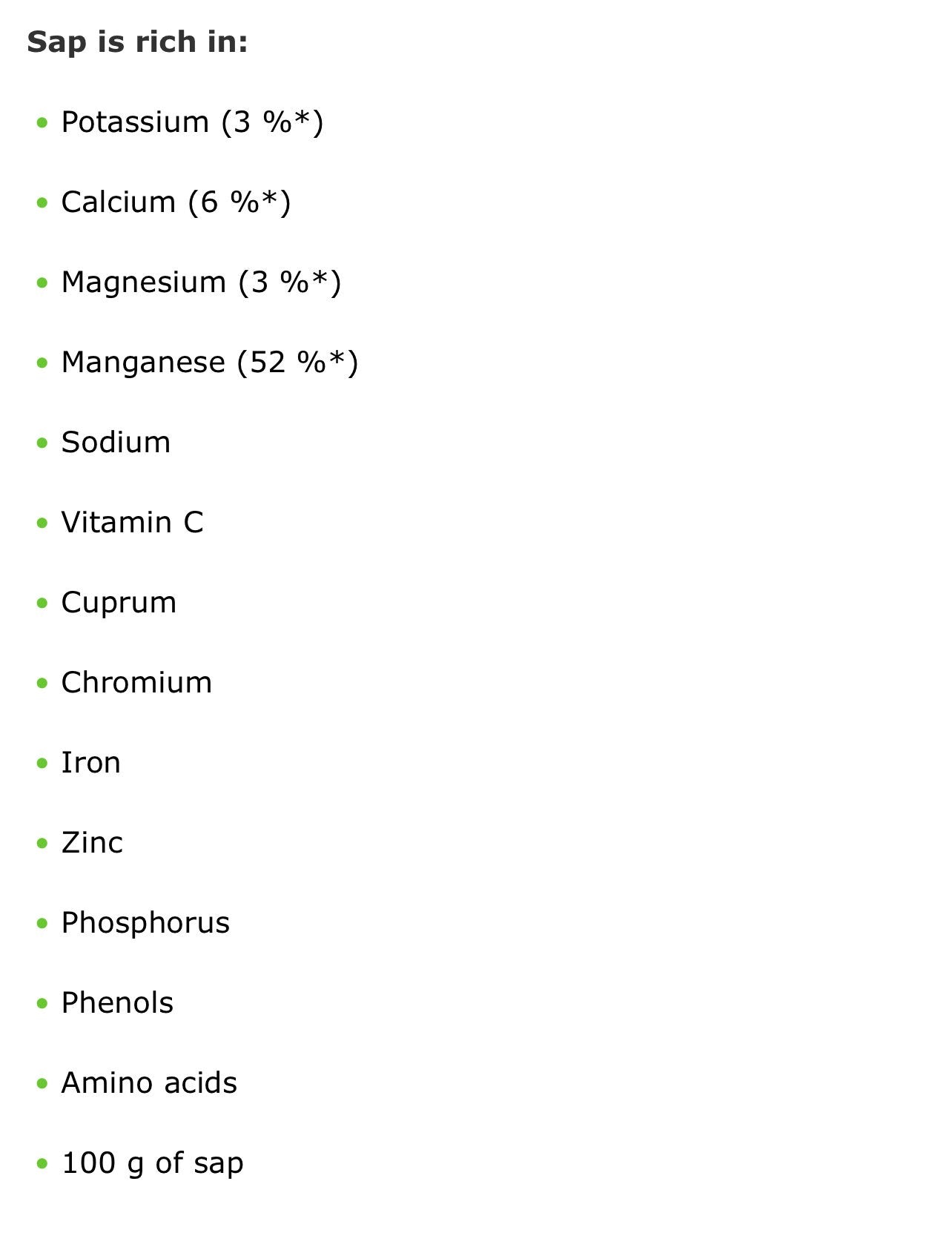952x1250 pixels.
Task: Tap the Iron entry
Action: click(x=90, y=763)
